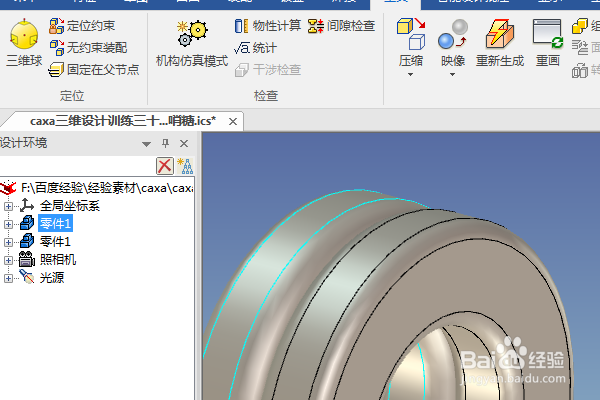Close the caxa document tab
Image resolution: width=600 pixels, height=400 pixels.
(233, 122)
